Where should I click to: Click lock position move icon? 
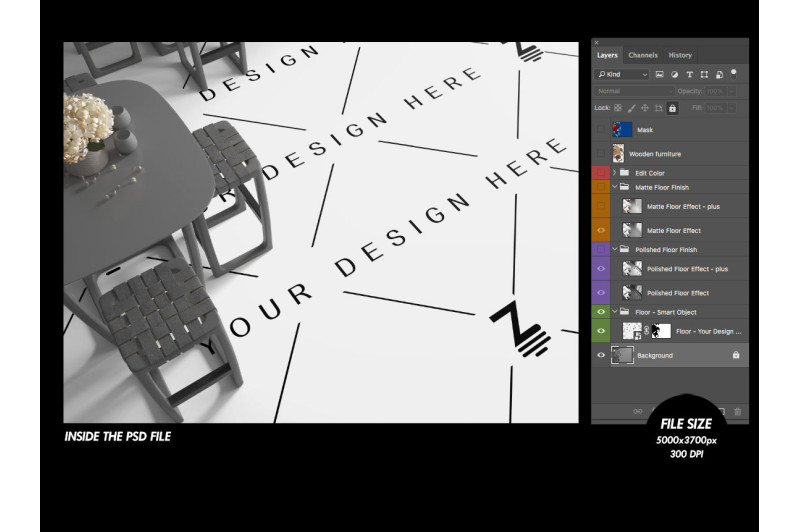pyautogui.click(x=645, y=108)
